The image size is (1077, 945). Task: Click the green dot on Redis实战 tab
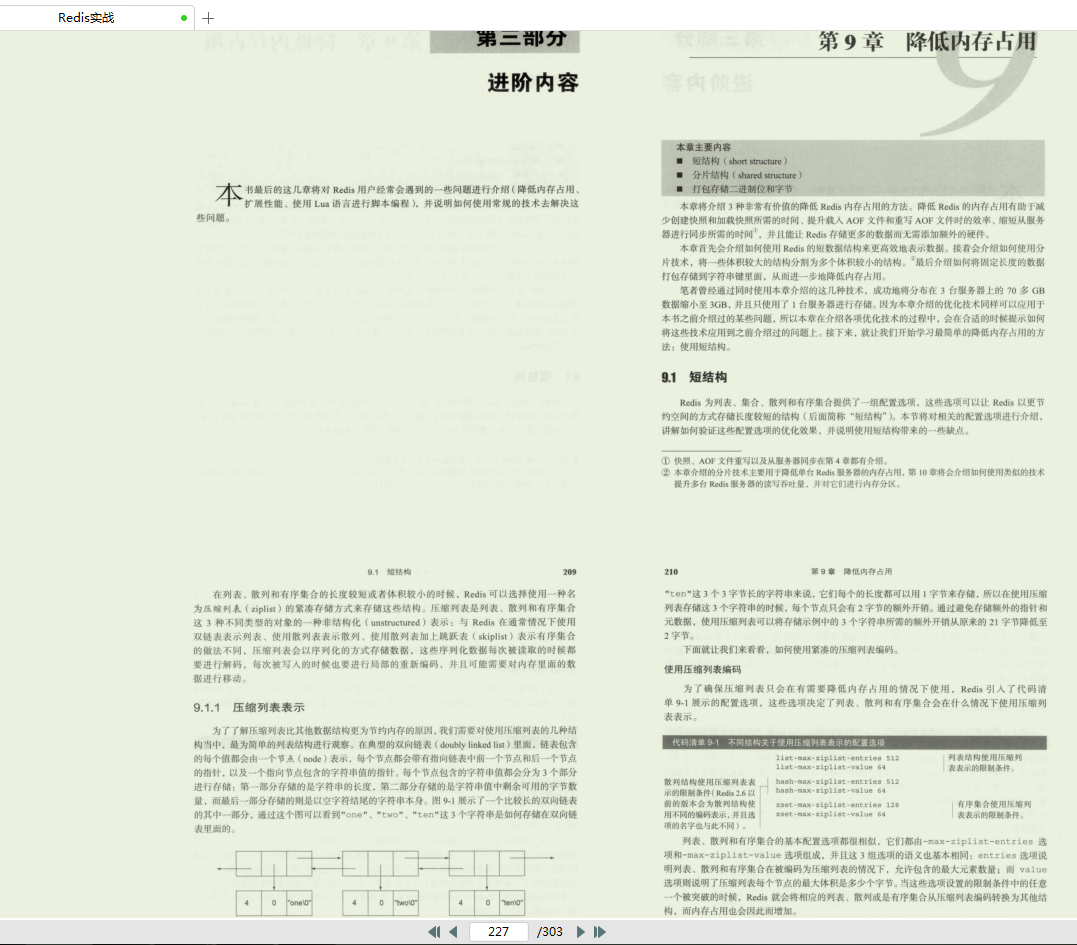pos(183,18)
